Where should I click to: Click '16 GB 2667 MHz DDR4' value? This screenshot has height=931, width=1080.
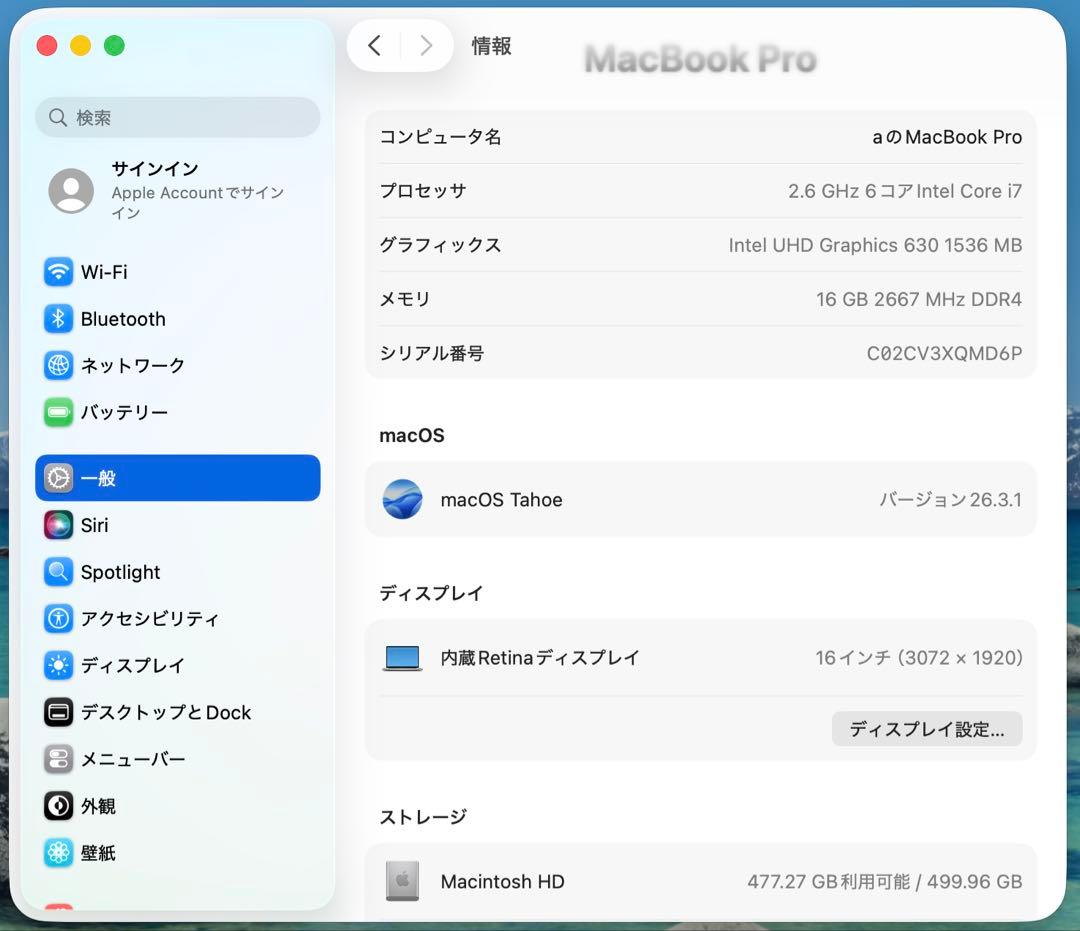pos(919,299)
